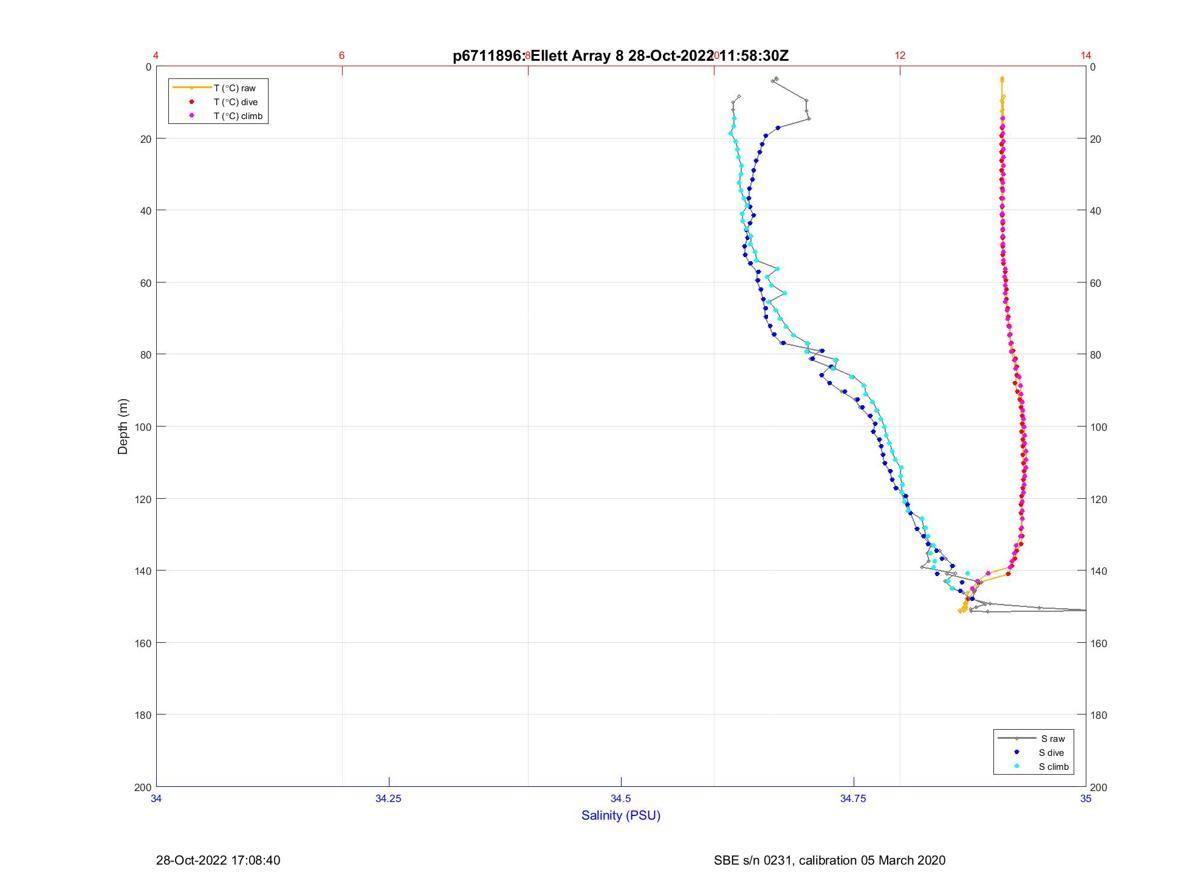
Task: Click the "180" depth tick on the right axis
Action: point(1099,715)
